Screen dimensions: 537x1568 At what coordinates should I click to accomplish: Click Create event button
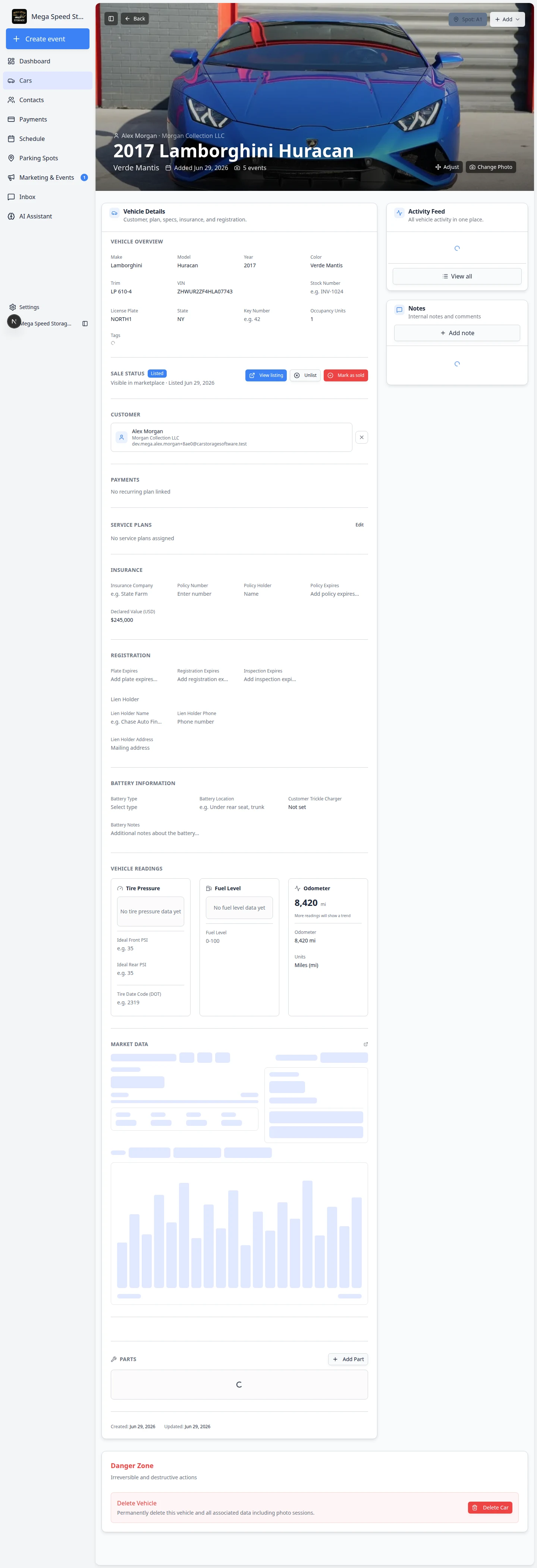coord(47,39)
